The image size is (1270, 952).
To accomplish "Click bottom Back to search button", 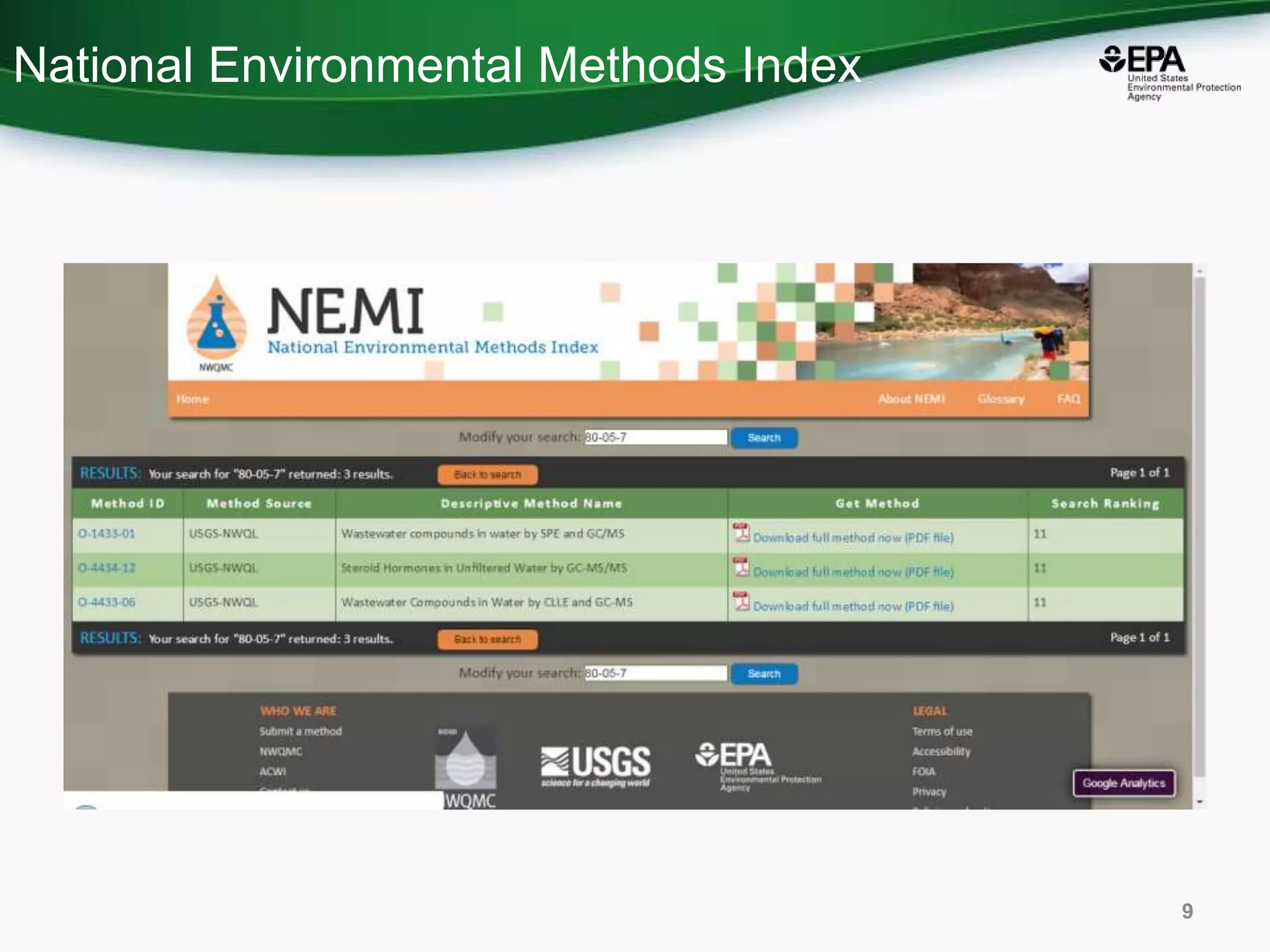I will (x=487, y=640).
